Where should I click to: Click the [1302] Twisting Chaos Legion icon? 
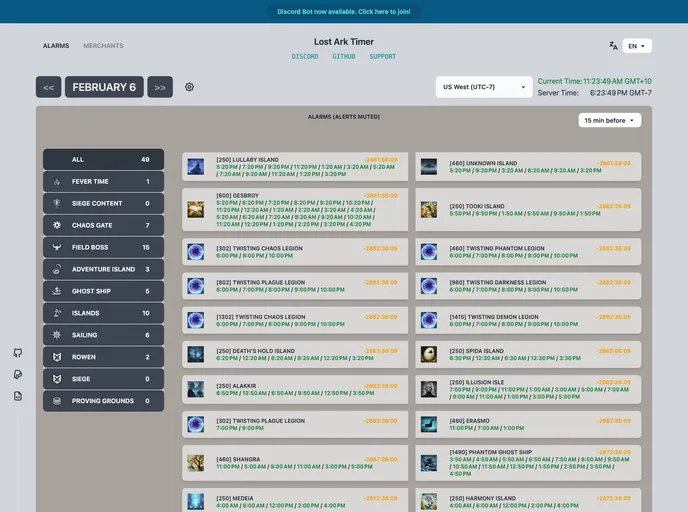[196, 320]
